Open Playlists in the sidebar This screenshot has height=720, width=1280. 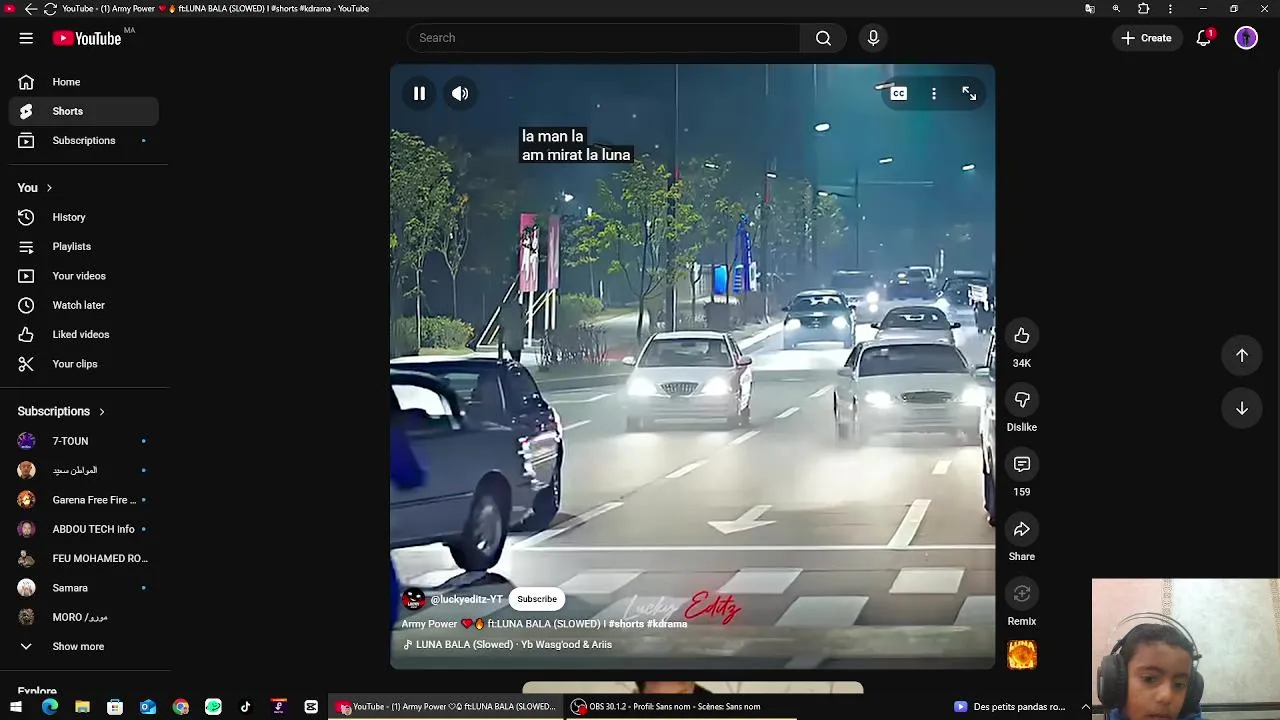(84, 246)
